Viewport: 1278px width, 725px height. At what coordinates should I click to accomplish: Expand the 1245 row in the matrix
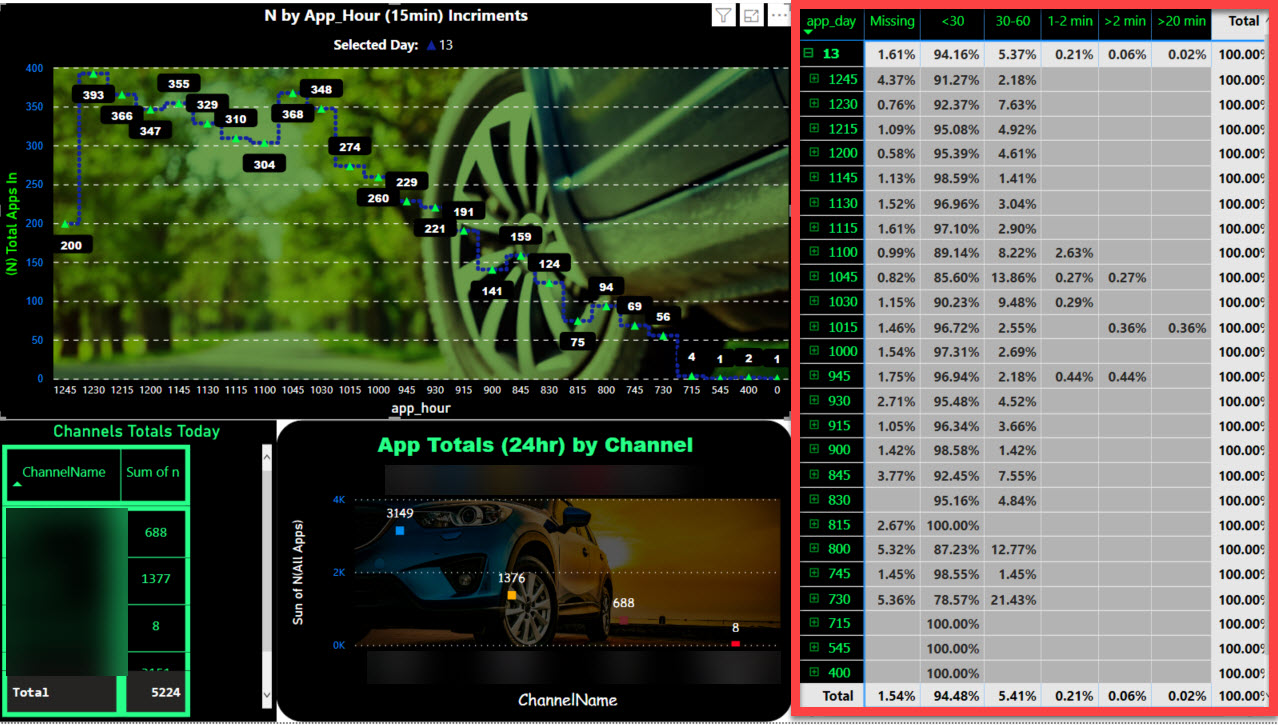[x=814, y=78]
